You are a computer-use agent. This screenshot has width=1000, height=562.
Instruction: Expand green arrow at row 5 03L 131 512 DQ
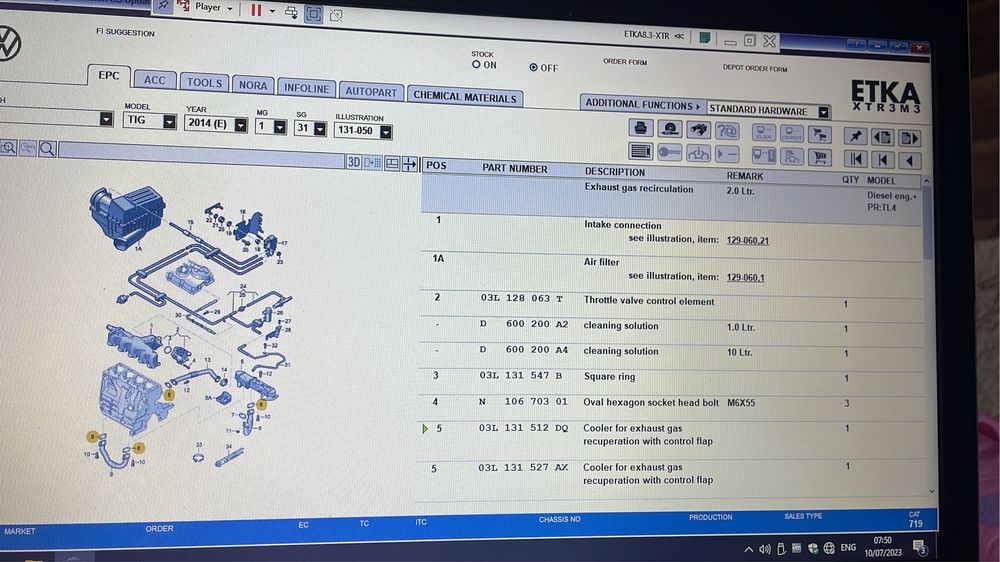425,428
